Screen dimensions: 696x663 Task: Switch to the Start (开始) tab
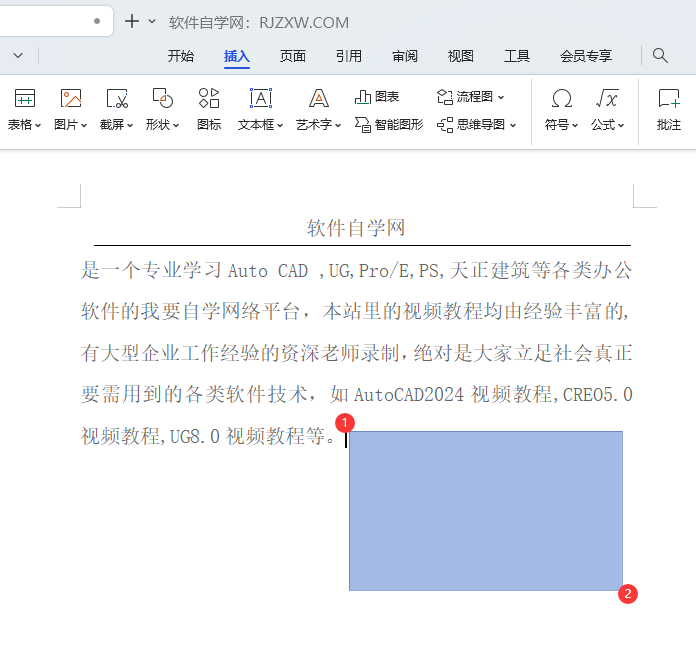coord(181,56)
